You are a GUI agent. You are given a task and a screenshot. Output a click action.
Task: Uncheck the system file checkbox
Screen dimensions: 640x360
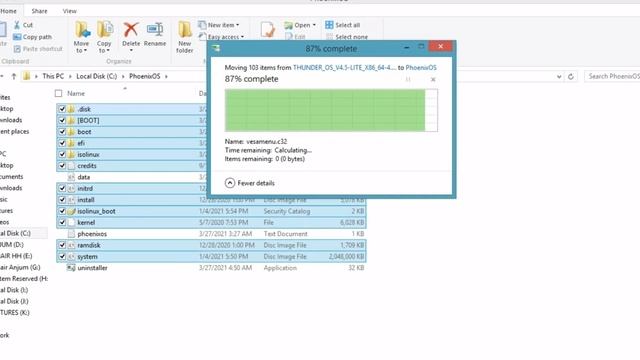point(62,256)
